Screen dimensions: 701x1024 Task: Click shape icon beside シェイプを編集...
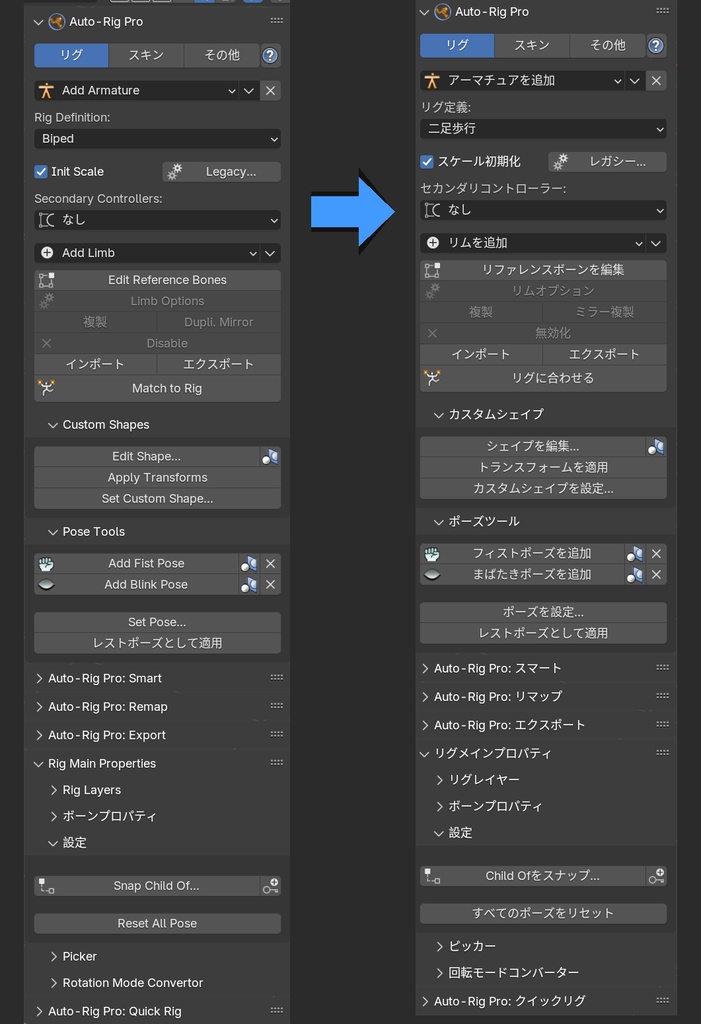point(656,447)
